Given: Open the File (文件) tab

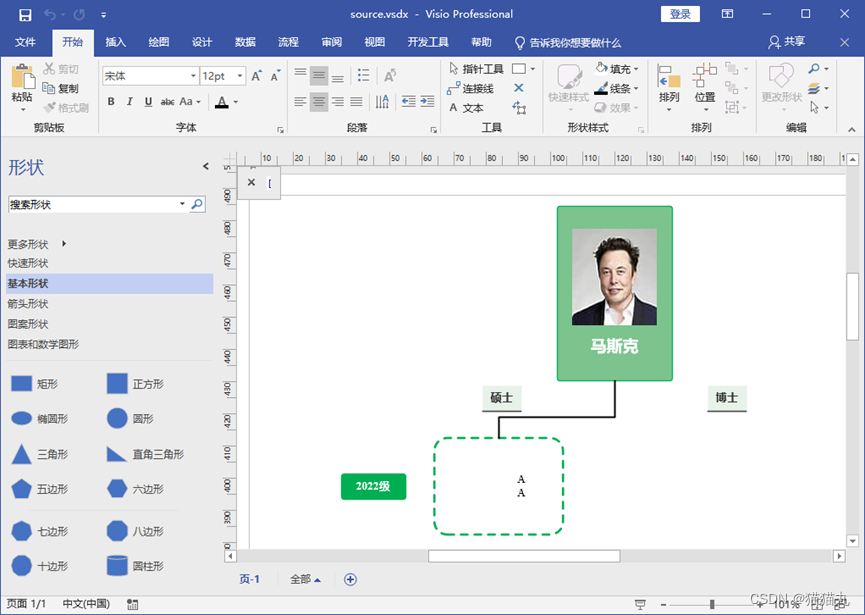Looking at the screenshot, I should [25, 42].
